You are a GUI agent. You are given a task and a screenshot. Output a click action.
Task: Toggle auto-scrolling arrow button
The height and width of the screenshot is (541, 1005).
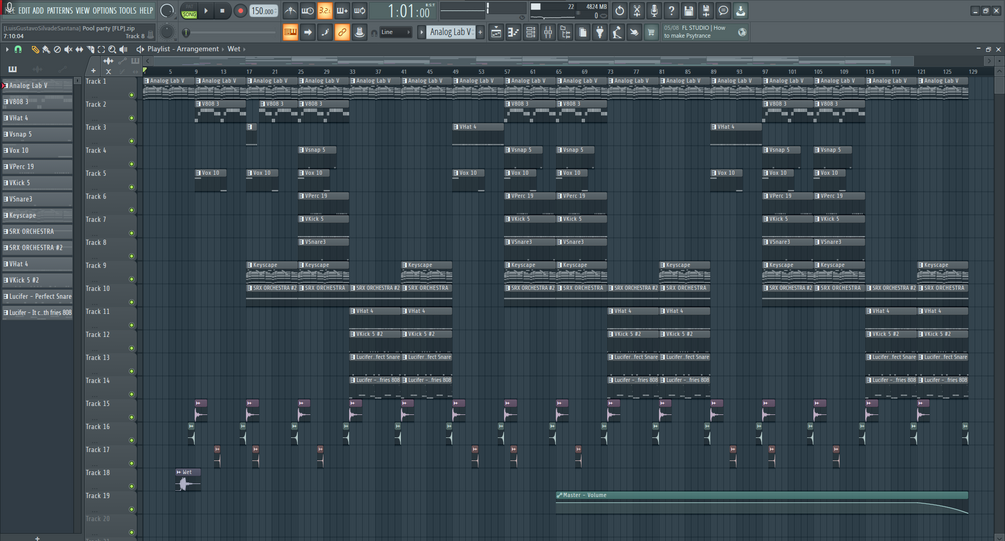(308, 32)
